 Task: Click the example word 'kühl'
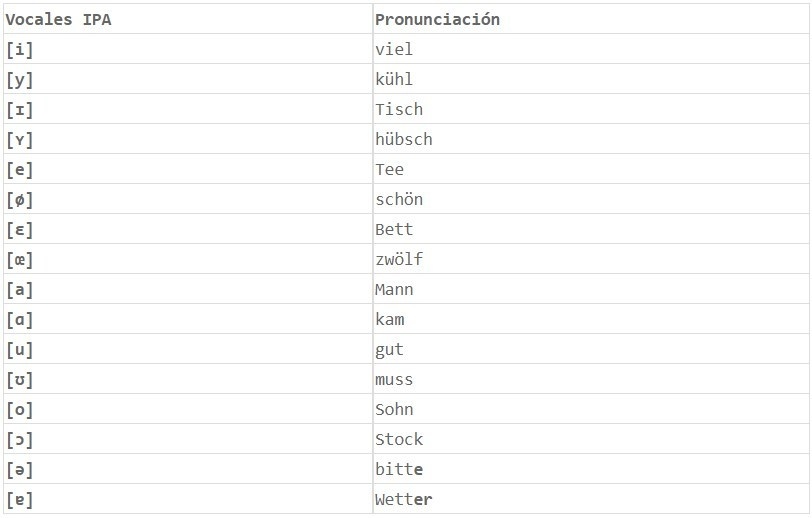click(x=394, y=79)
